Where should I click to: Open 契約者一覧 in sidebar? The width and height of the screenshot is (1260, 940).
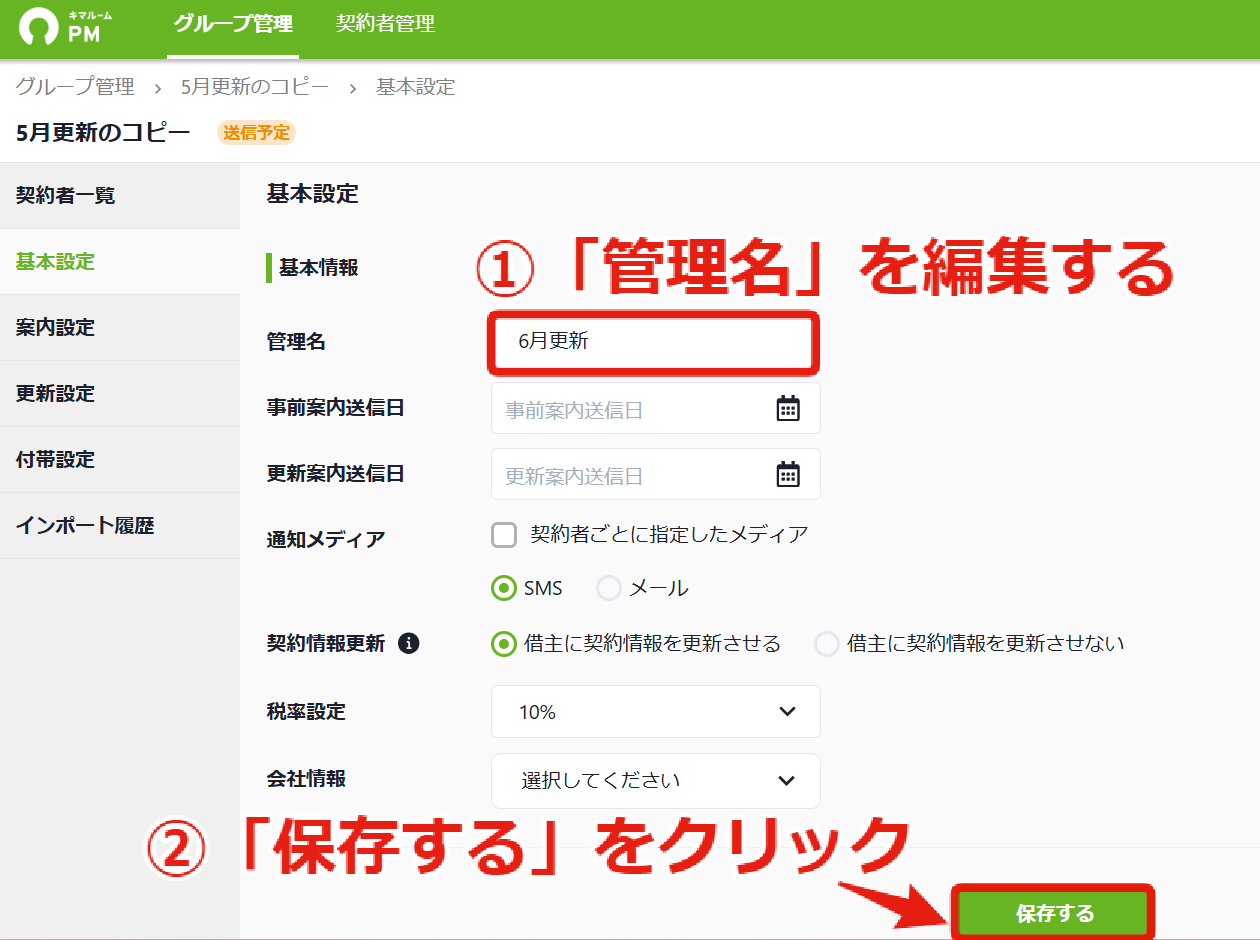coord(120,196)
